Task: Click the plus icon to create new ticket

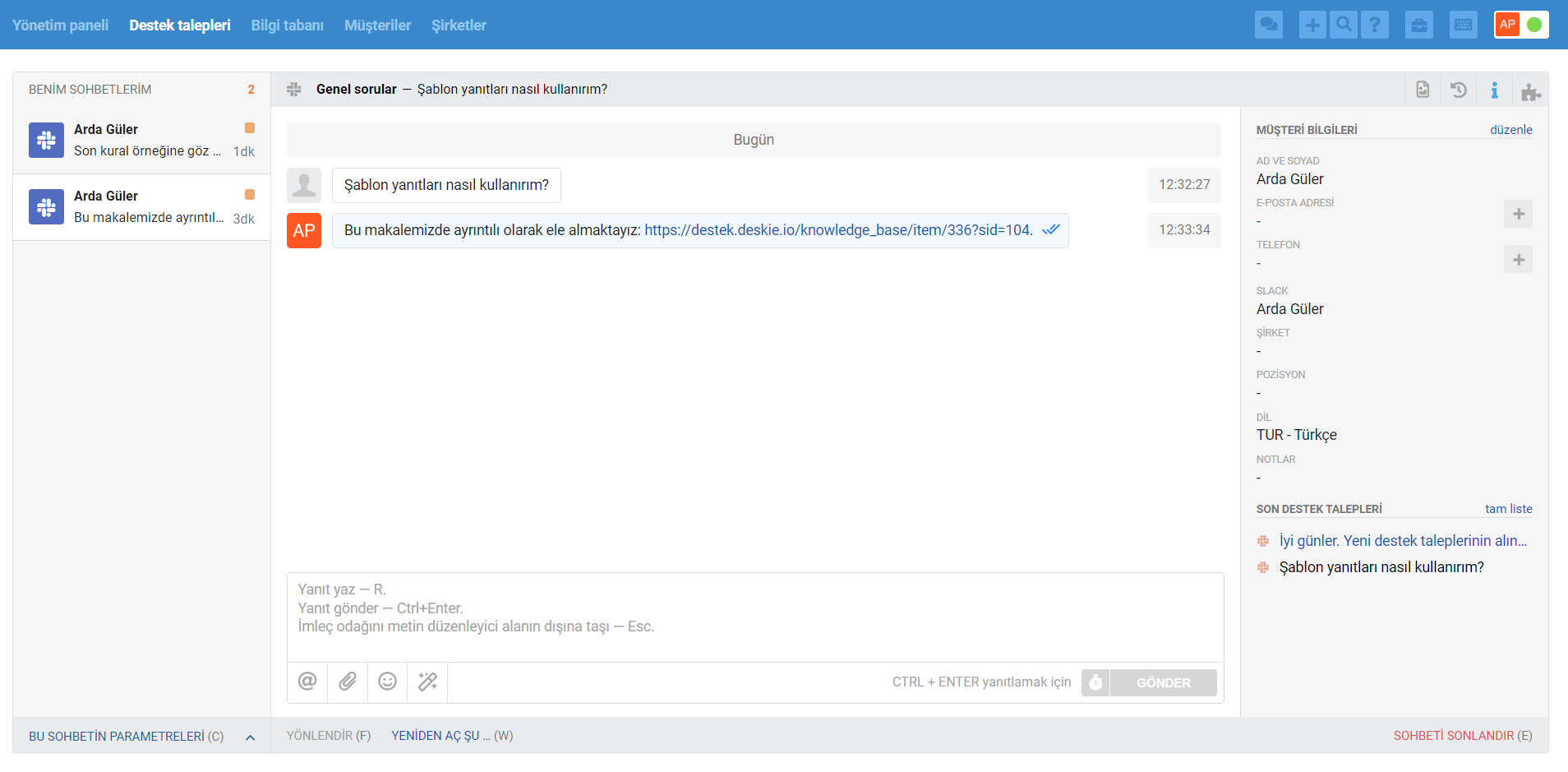Action: tap(1312, 25)
